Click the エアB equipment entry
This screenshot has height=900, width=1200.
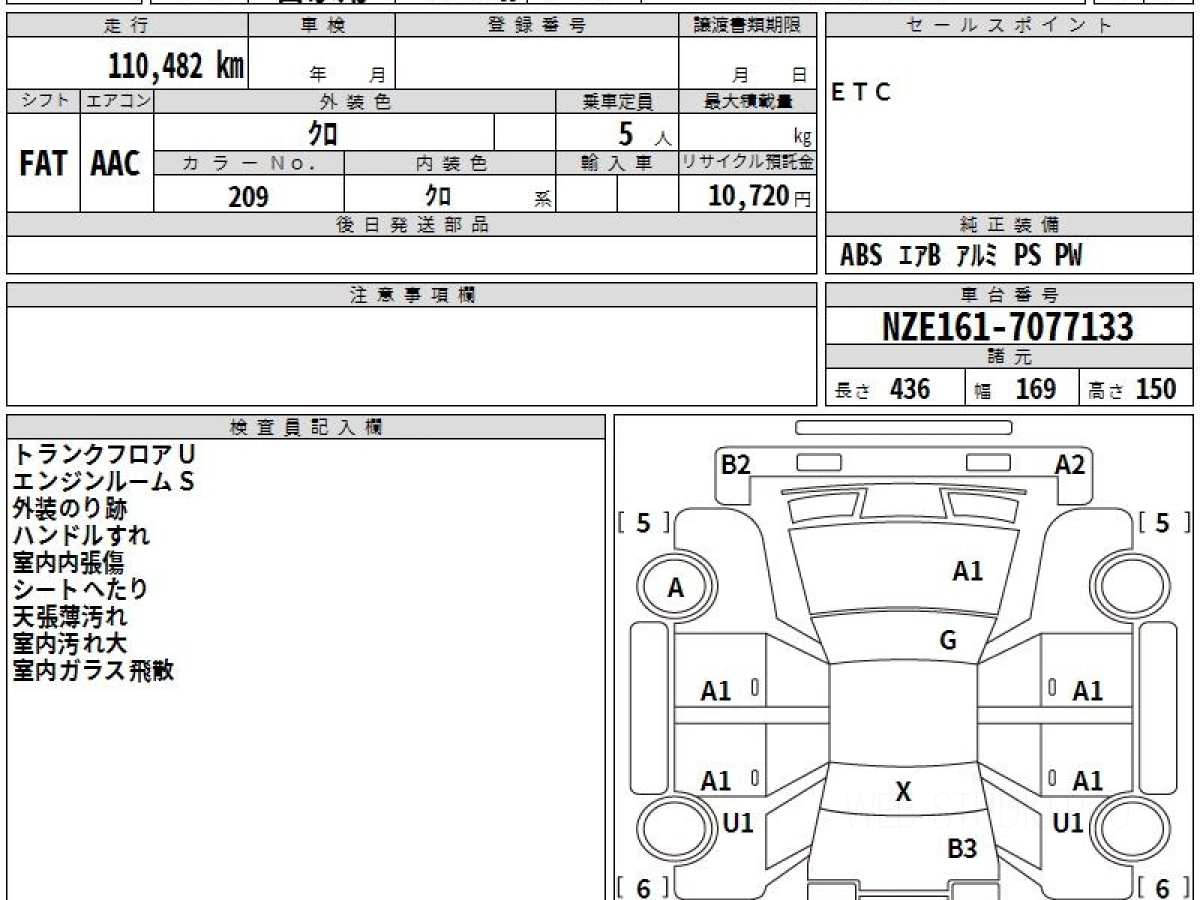[x=919, y=256]
